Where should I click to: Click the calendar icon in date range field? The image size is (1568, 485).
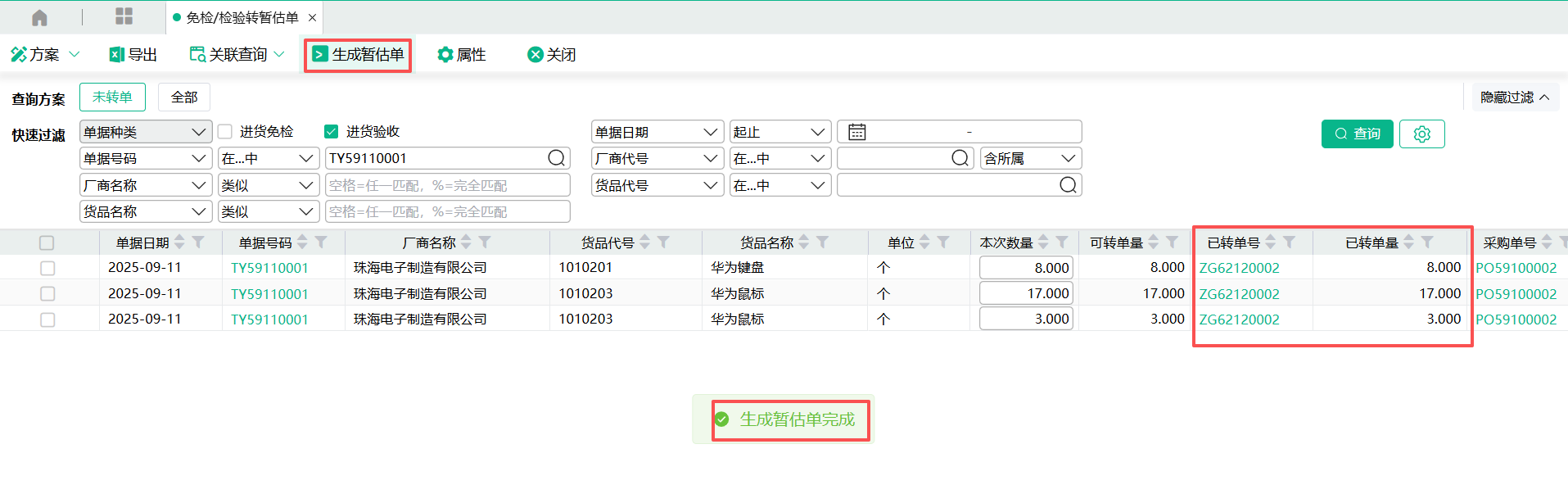click(x=856, y=132)
